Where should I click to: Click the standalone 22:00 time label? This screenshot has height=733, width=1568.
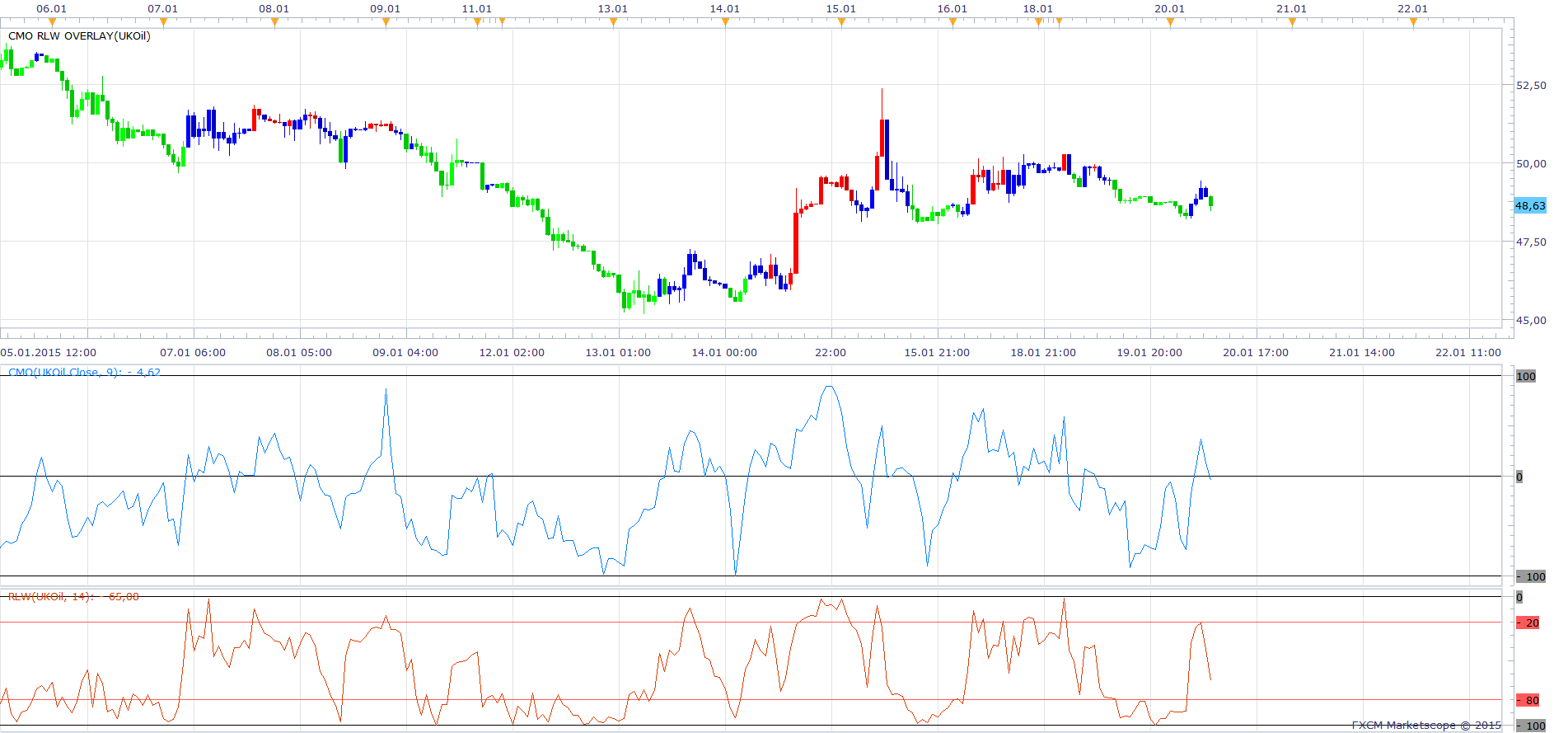[831, 352]
